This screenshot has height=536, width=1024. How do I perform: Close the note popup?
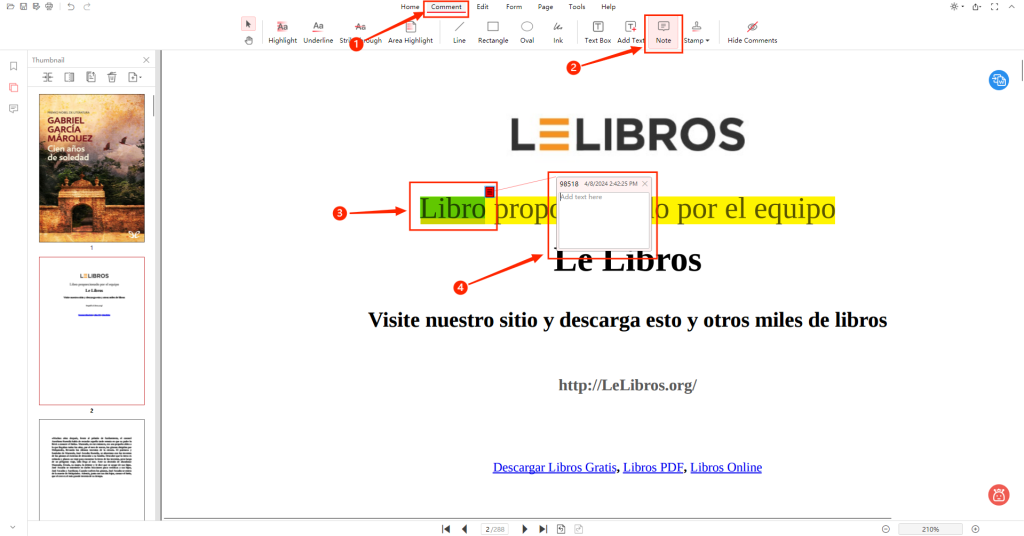tap(645, 184)
